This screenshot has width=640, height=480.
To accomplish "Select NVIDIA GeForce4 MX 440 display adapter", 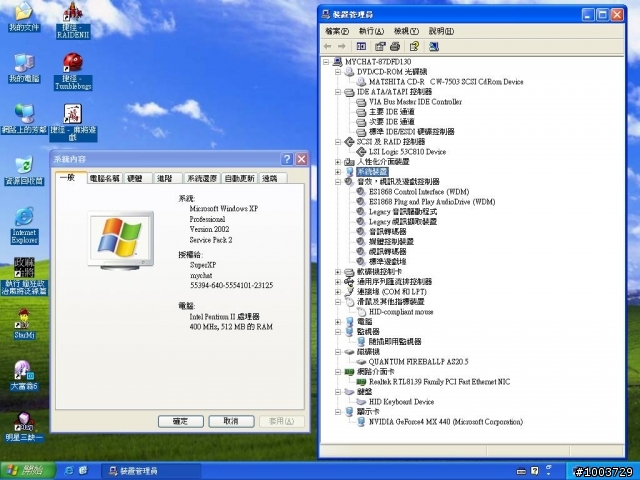I will pyautogui.click(x=446, y=422).
